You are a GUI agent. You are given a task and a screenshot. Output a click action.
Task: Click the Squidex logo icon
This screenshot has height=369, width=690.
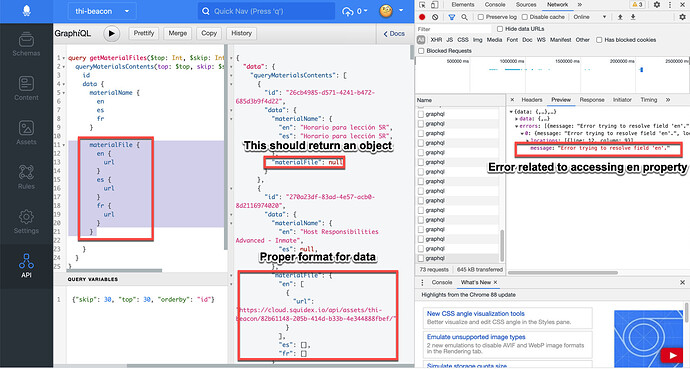tap(26, 11)
